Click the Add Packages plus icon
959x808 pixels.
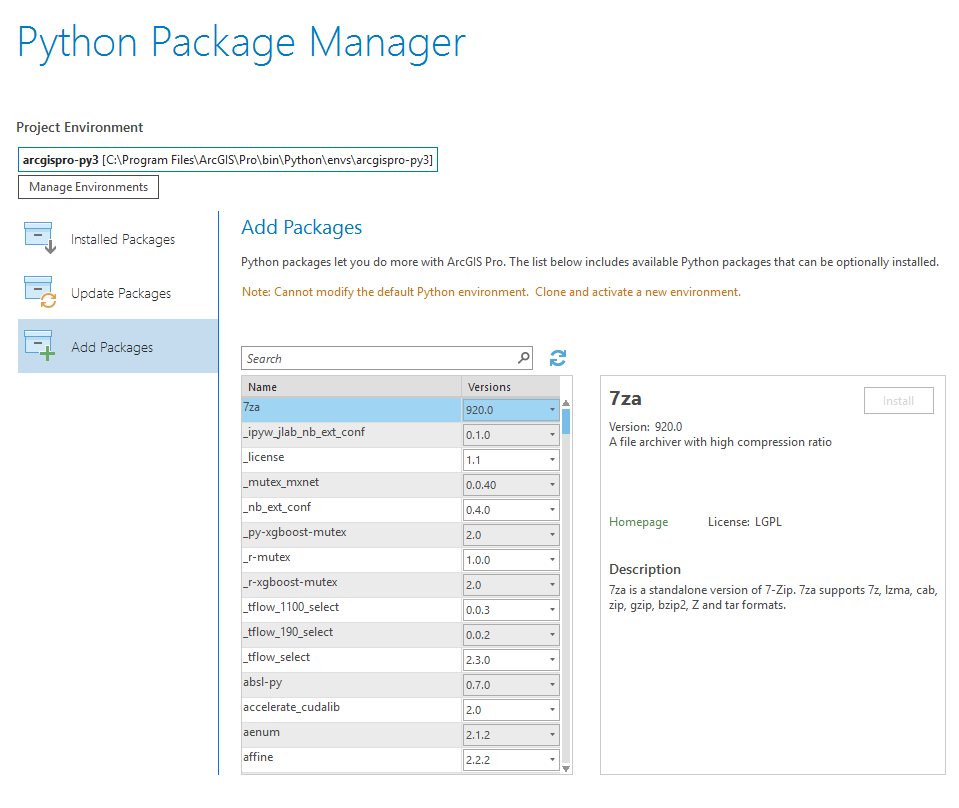coord(40,346)
